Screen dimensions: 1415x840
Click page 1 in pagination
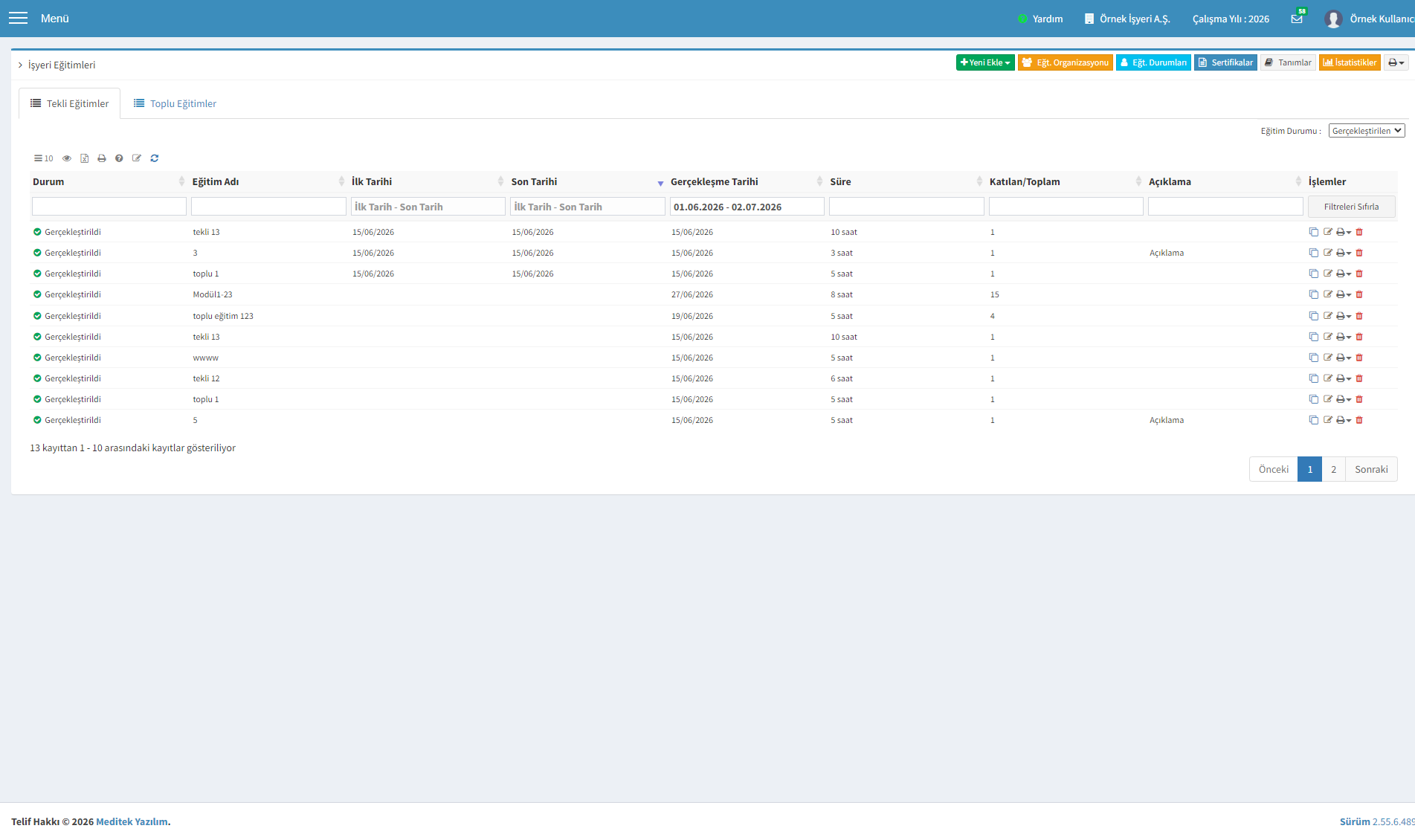[x=1309, y=469]
